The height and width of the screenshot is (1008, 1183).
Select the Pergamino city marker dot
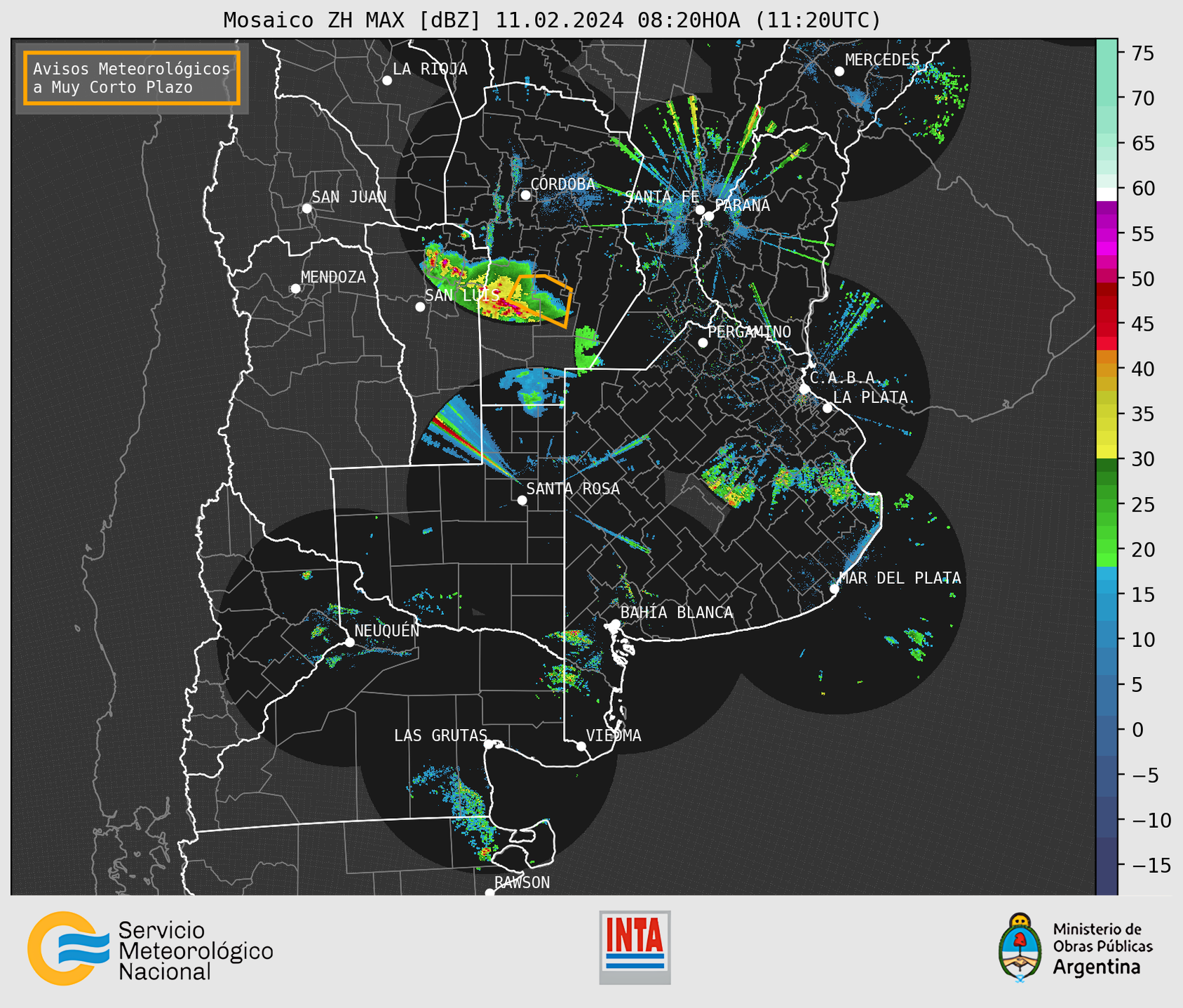[703, 343]
